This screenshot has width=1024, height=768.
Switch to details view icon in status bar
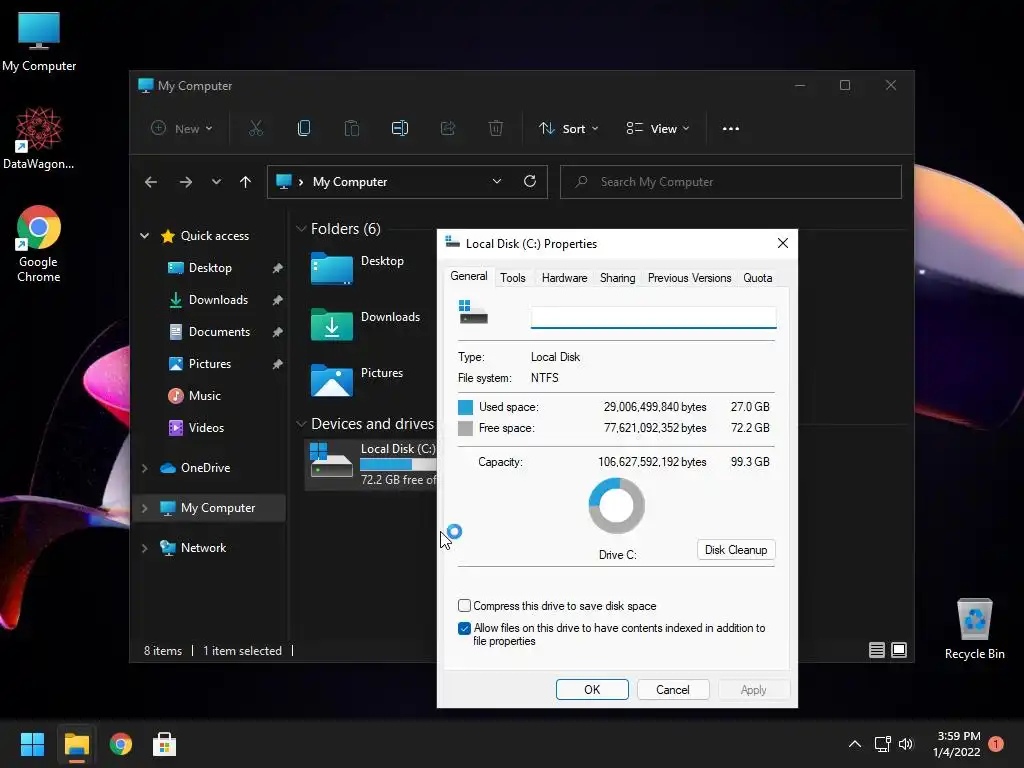877,650
